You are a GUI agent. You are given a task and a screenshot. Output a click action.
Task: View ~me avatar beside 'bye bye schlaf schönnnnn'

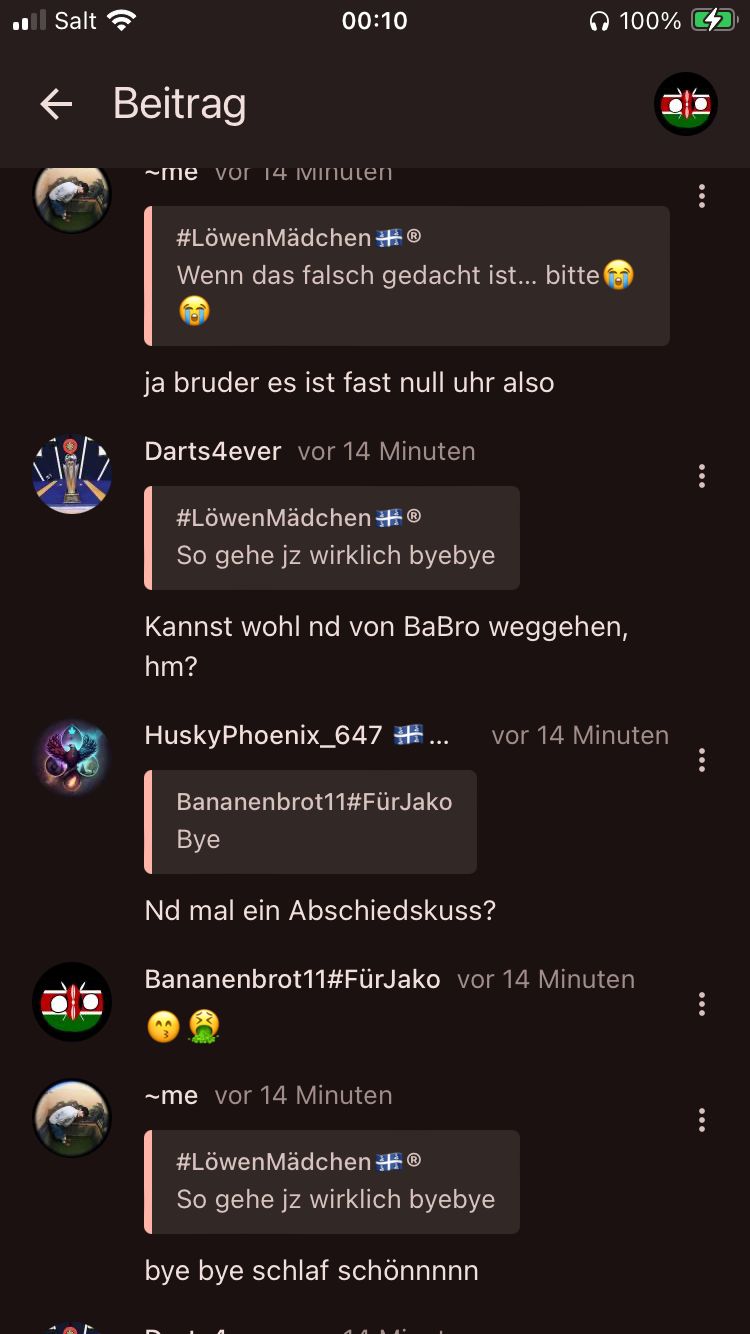[72, 1119]
